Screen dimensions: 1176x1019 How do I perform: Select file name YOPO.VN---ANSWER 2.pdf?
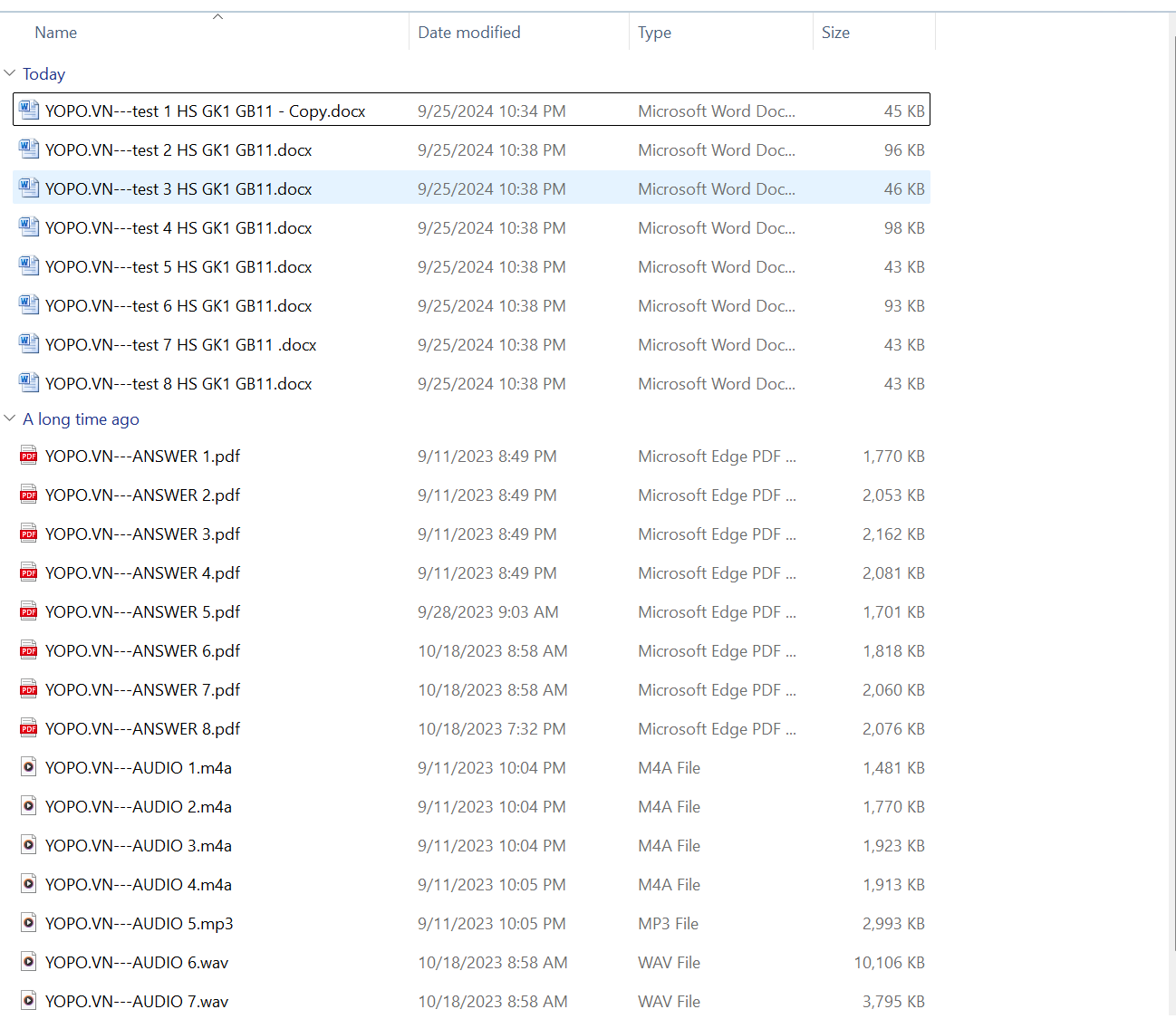click(143, 495)
